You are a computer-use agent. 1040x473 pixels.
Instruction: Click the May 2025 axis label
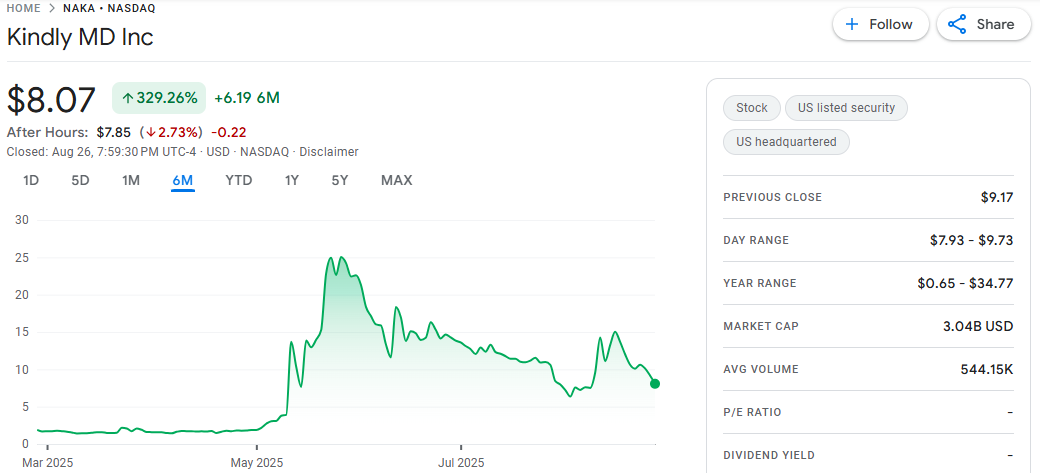point(257,462)
